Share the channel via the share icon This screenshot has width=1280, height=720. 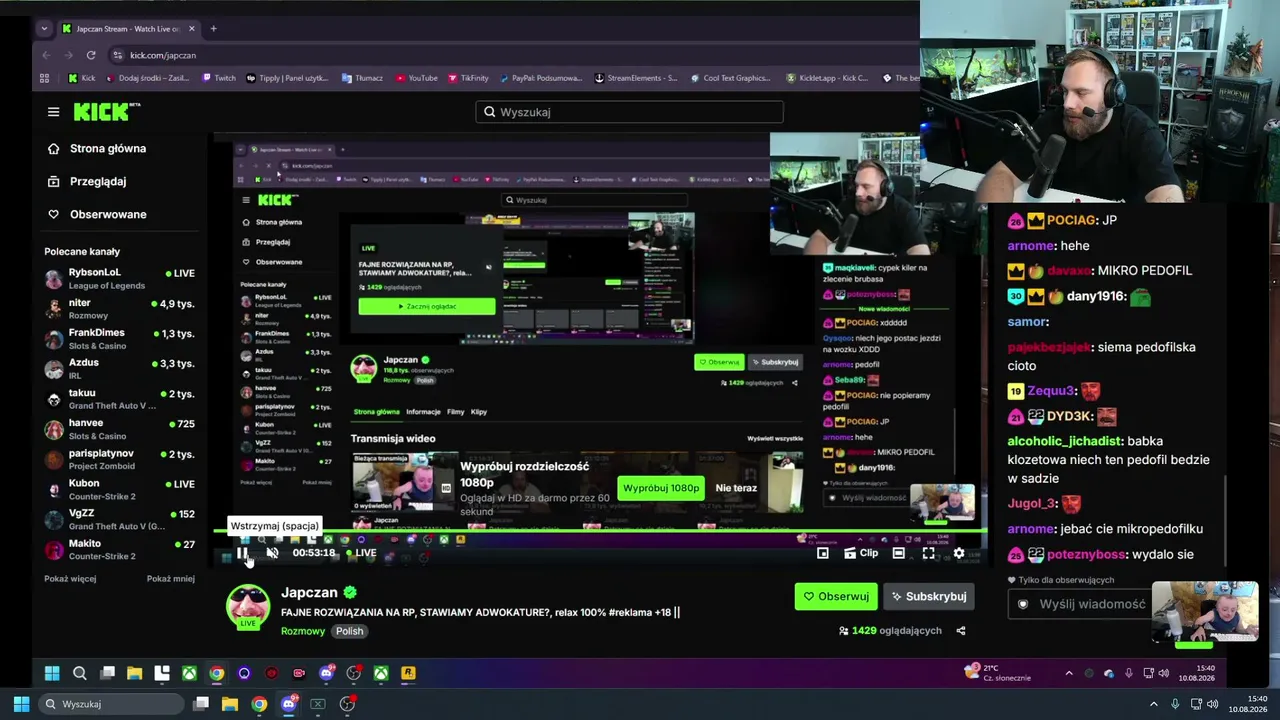pyautogui.click(x=961, y=631)
